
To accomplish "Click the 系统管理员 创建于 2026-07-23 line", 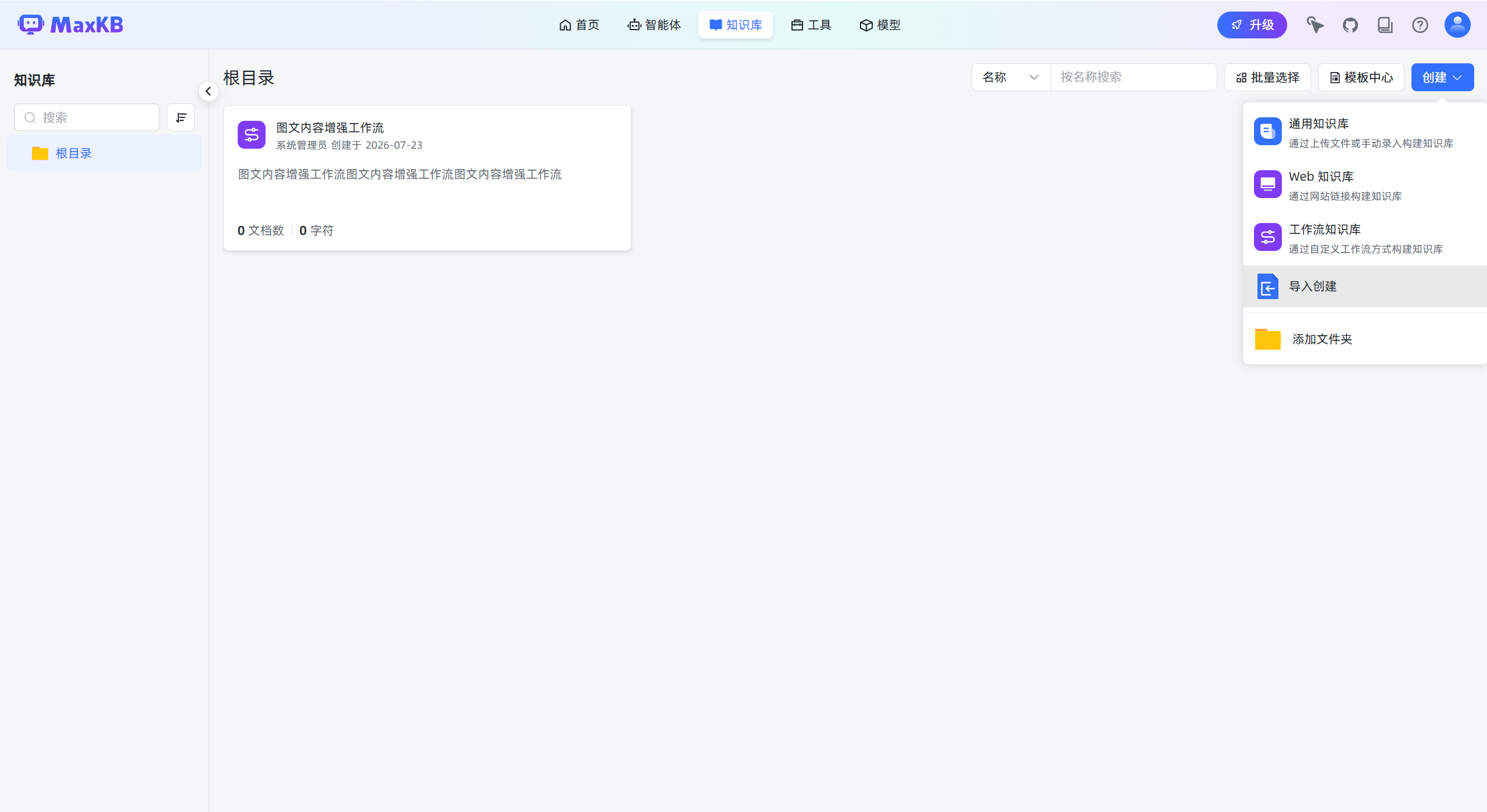I will pos(349,145).
